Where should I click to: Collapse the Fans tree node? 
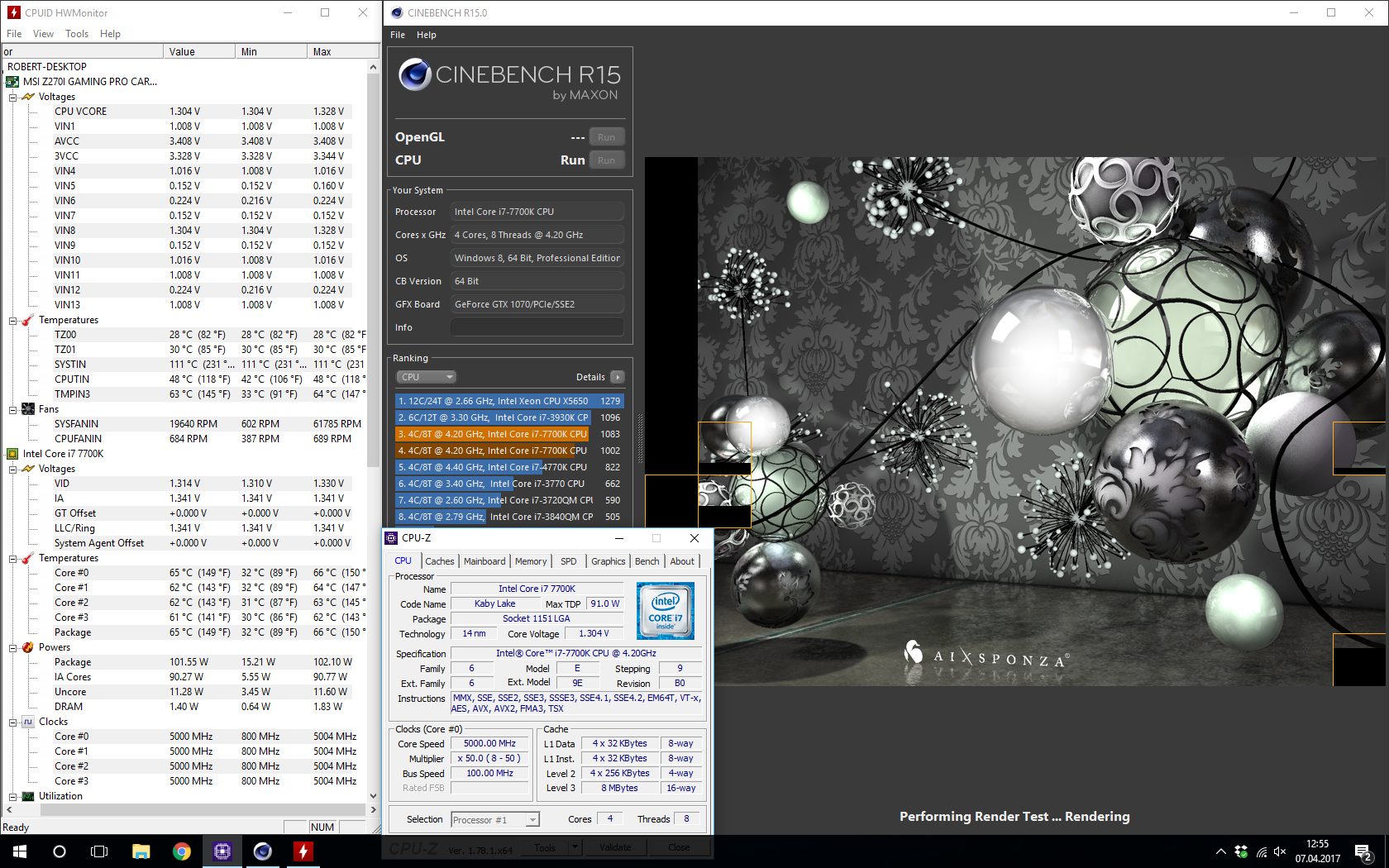click(13, 410)
